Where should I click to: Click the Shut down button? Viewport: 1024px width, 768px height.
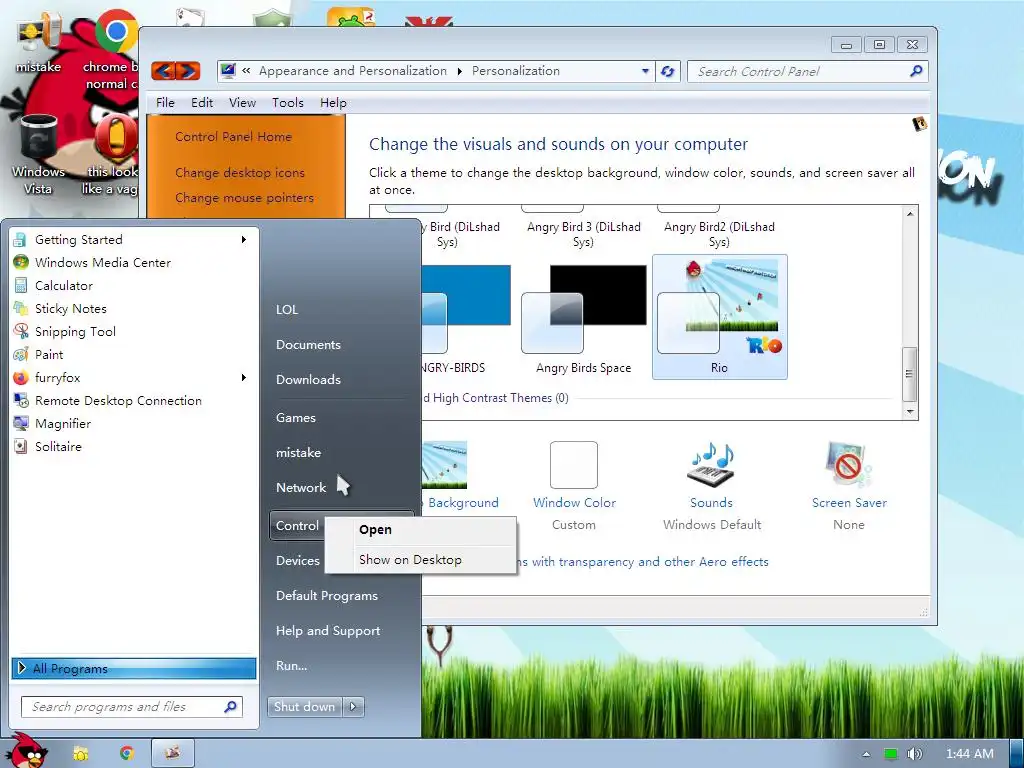pyautogui.click(x=304, y=707)
